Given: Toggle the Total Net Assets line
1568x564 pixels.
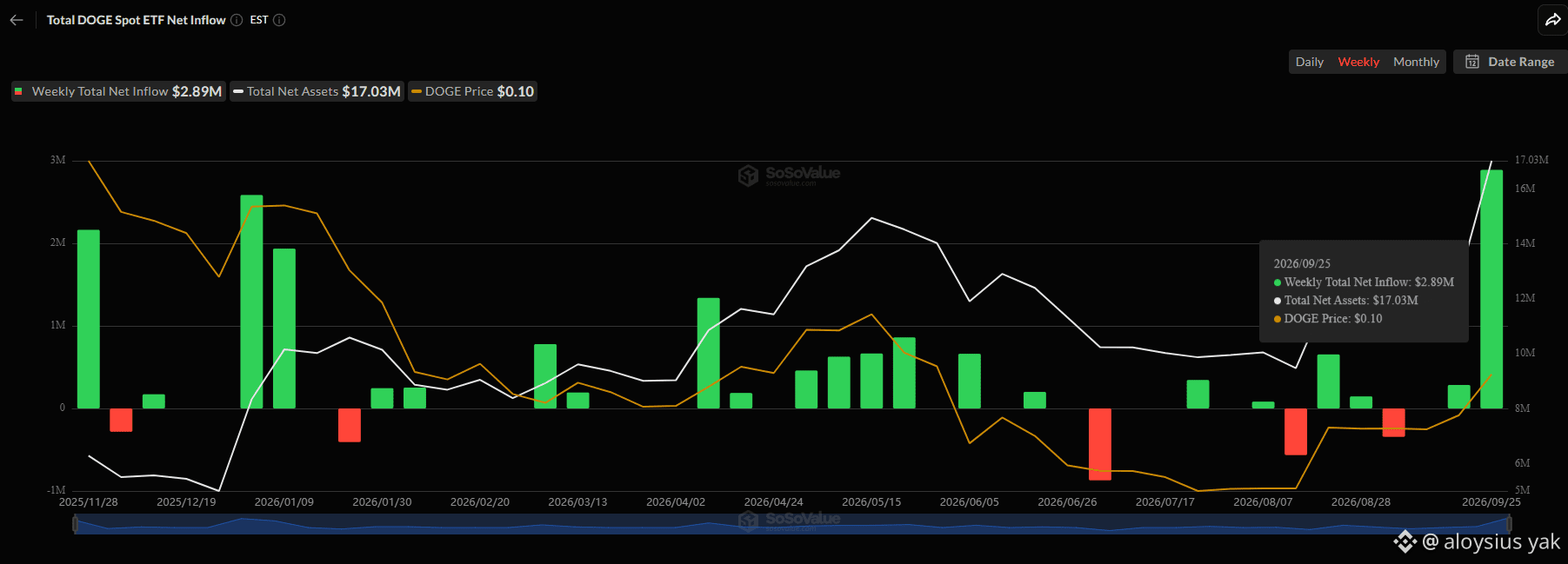Looking at the screenshot, I should click(x=317, y=91).
